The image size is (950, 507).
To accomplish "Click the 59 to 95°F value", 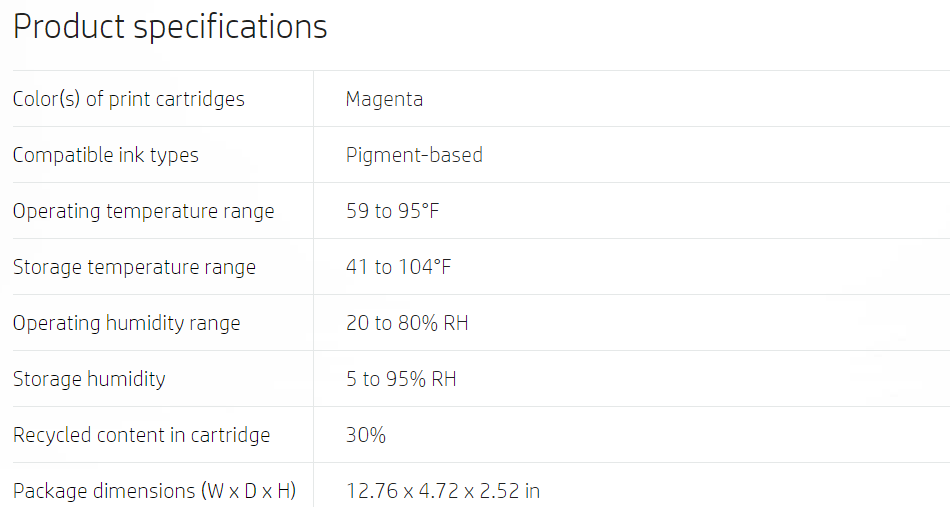I will 393,211.
